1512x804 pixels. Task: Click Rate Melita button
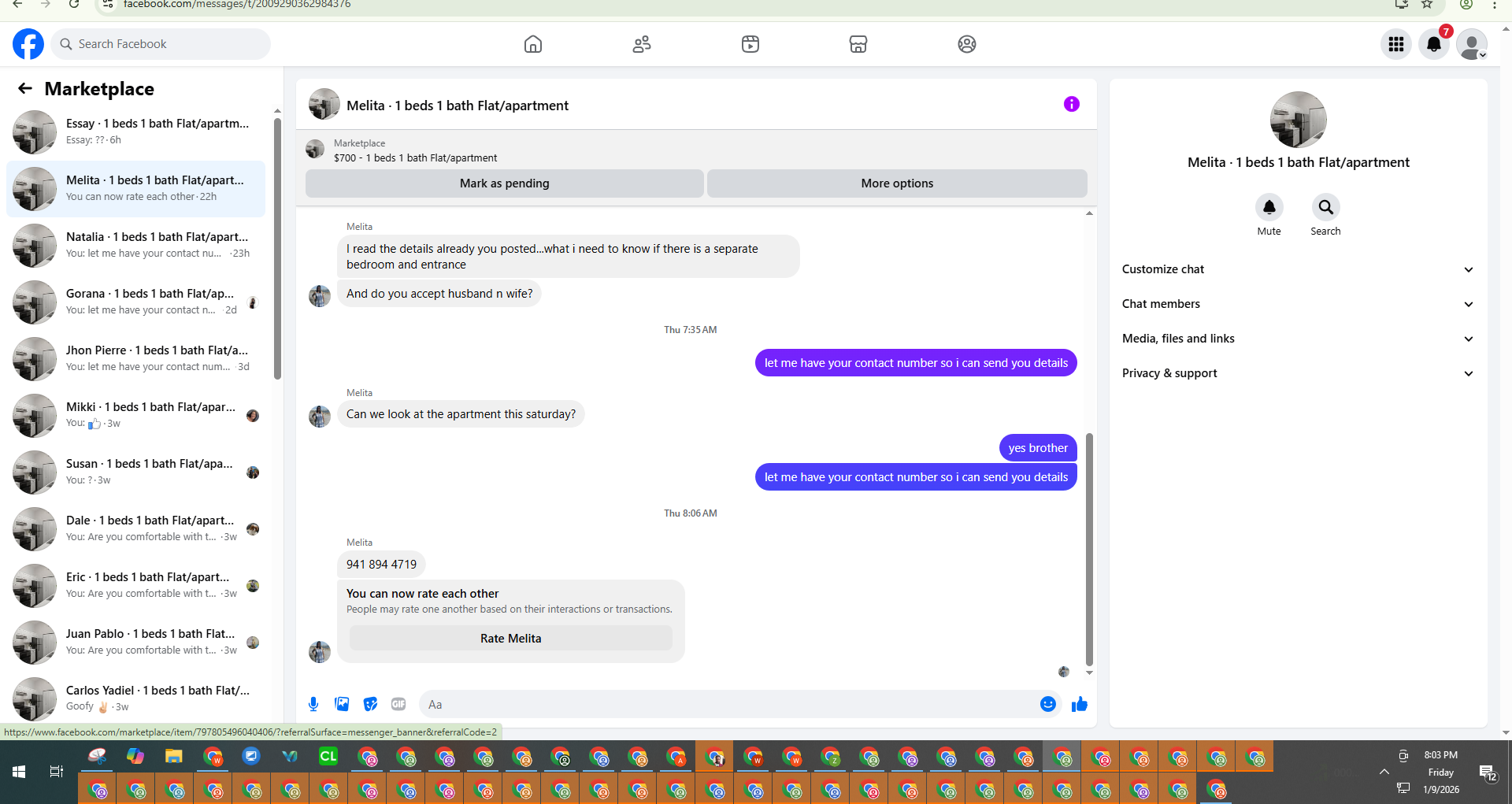[x=510, y=639]
